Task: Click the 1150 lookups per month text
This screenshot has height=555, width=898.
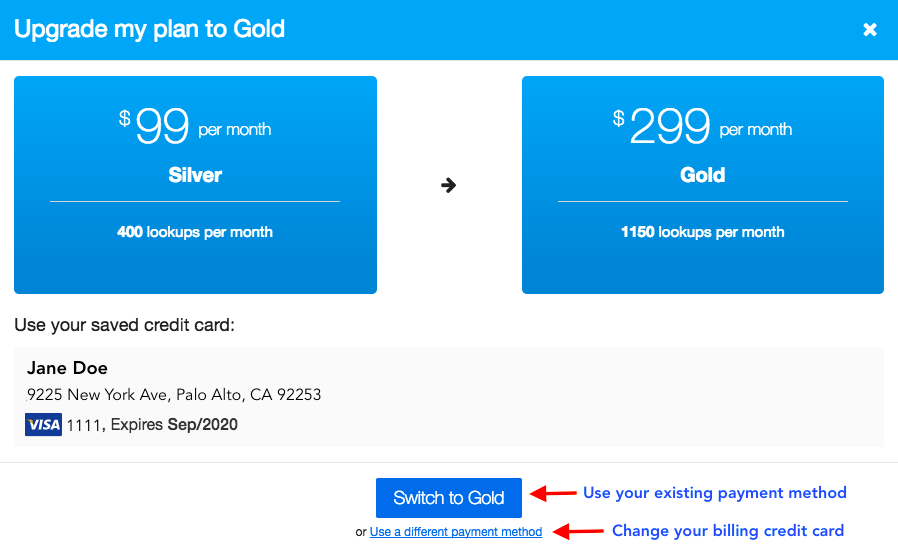Action: tap(703, 232)
